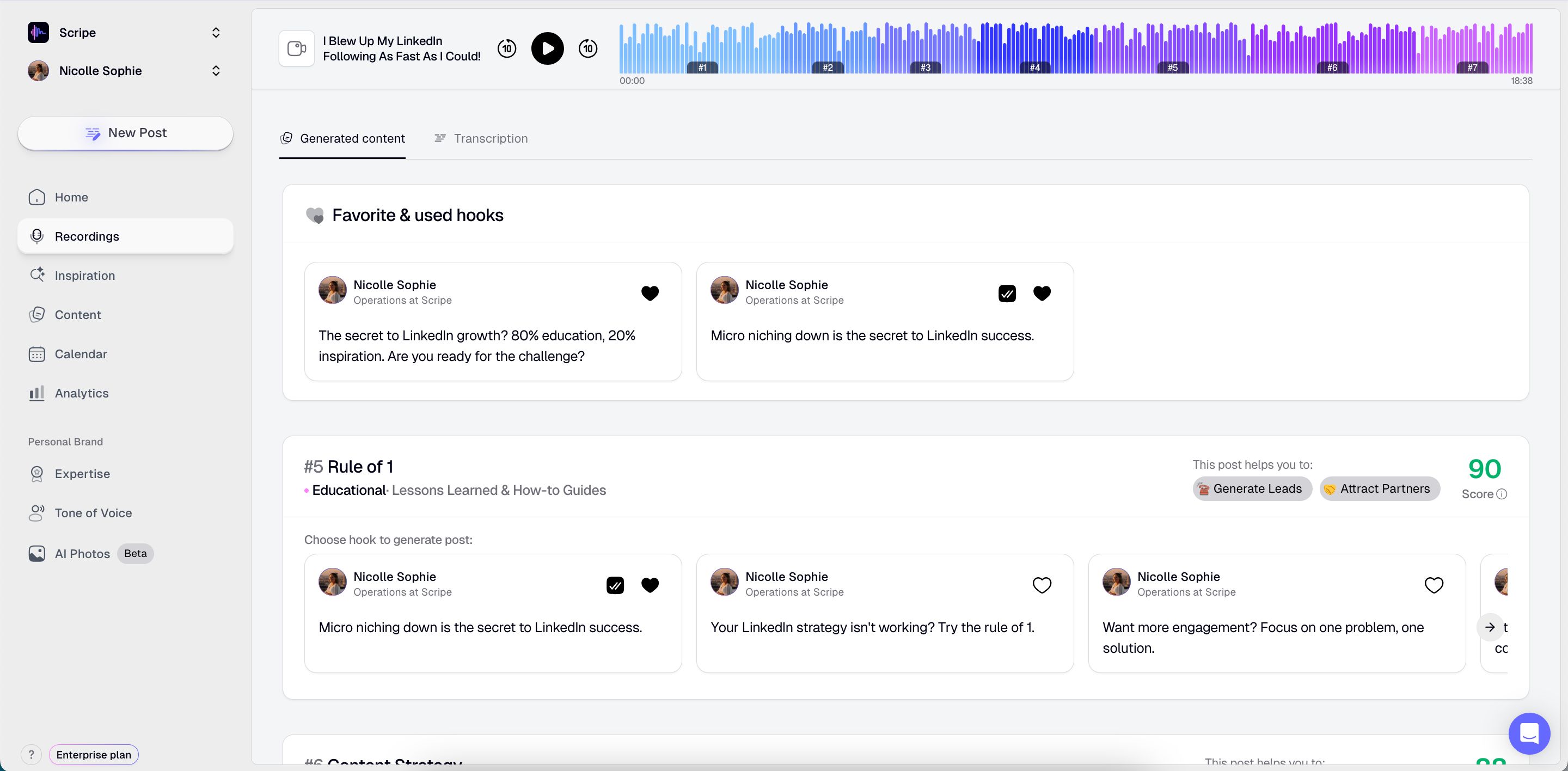1568x771 pixels.
Task: Skip forward 10 seconds in recording
Action: coord(587,48)
